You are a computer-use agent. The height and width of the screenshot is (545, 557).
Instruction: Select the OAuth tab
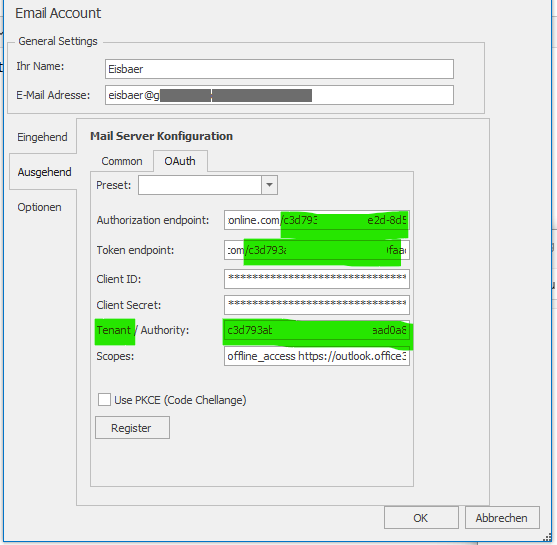[180, 161]
